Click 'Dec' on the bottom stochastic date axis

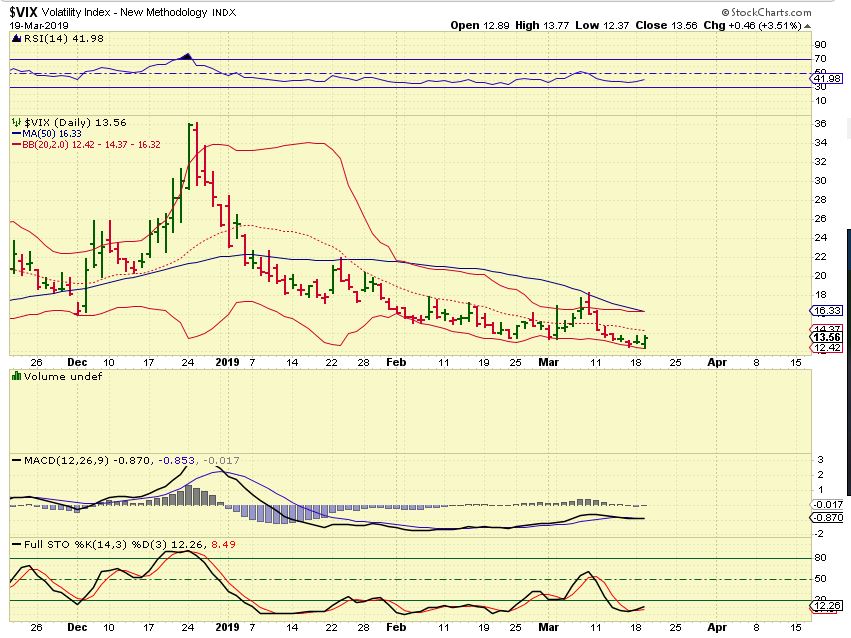coord(77,627)
